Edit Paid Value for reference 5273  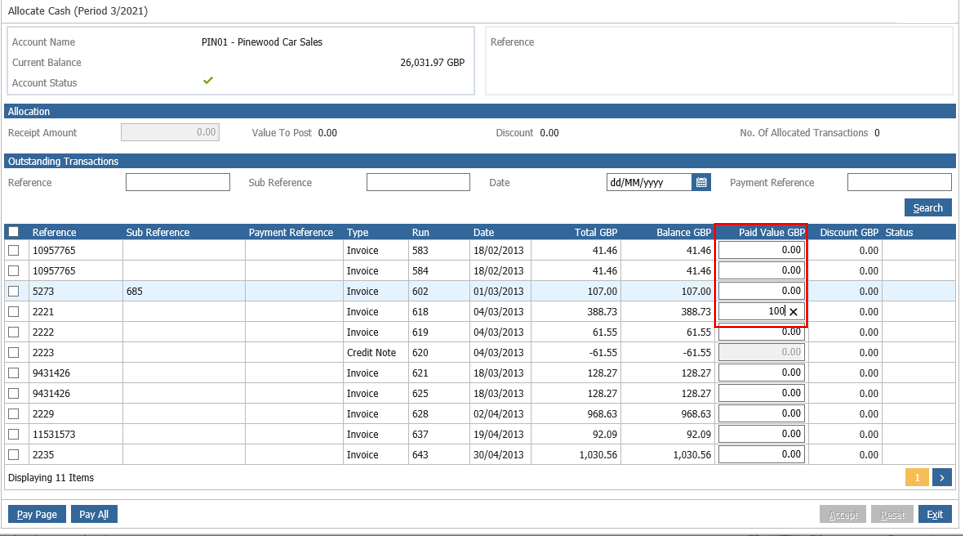[762, 290]
